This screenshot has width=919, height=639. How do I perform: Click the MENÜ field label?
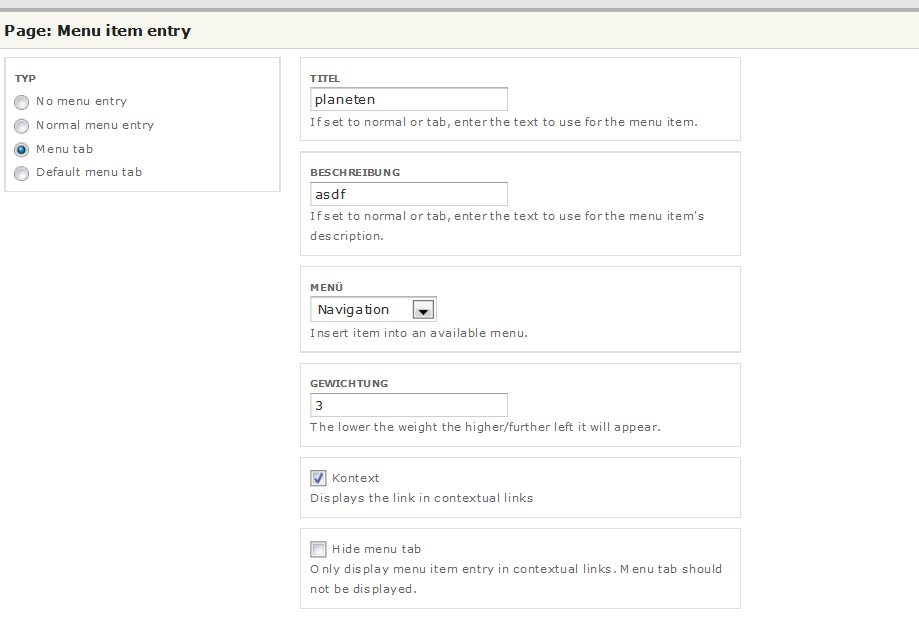326,288
